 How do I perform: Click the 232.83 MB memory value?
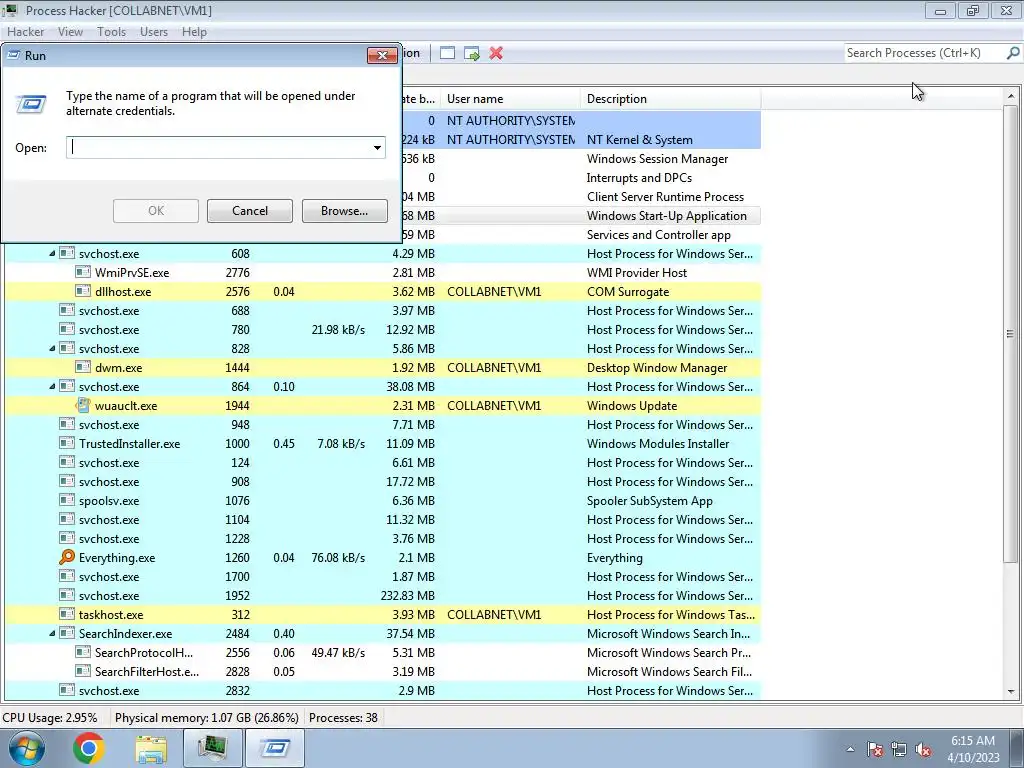408,596
